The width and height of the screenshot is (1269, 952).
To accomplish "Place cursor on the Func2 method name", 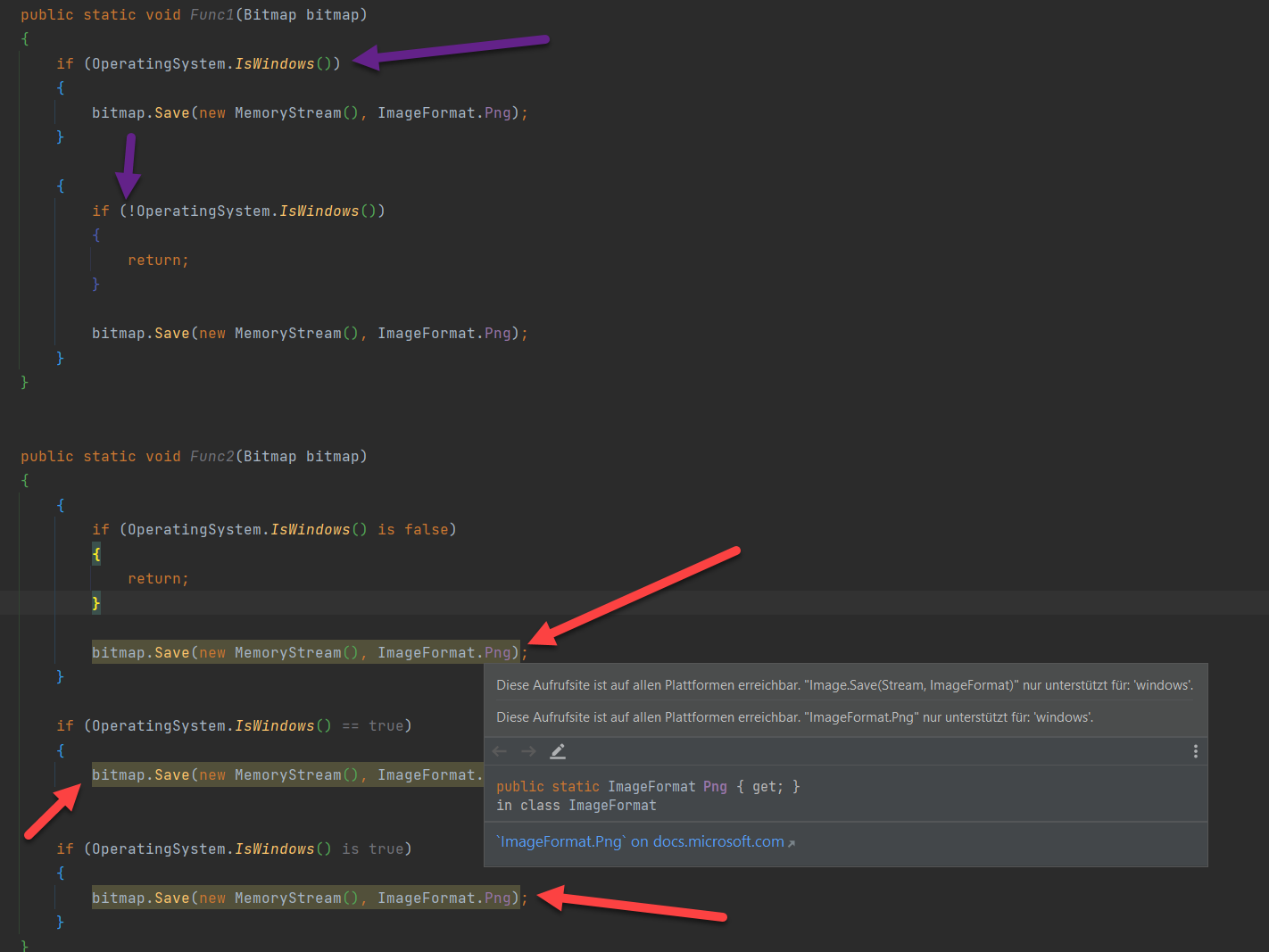I will (211, 456).
